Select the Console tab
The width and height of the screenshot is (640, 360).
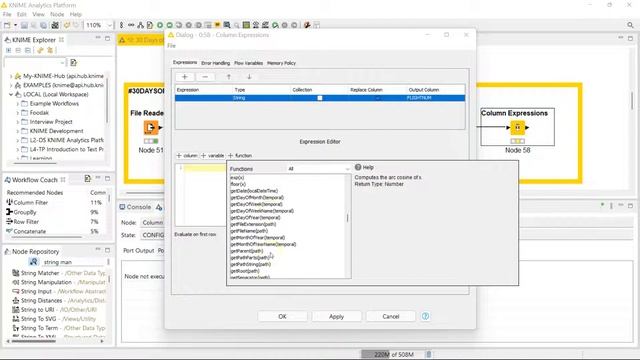pyautogui.click(x=135, y=207)
